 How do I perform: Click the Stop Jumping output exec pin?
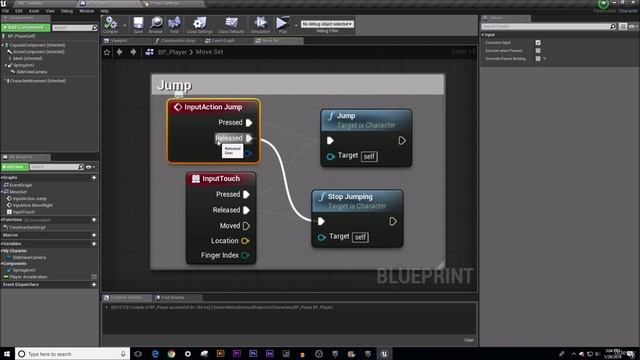pyautogui.click(x=393, y=221)
